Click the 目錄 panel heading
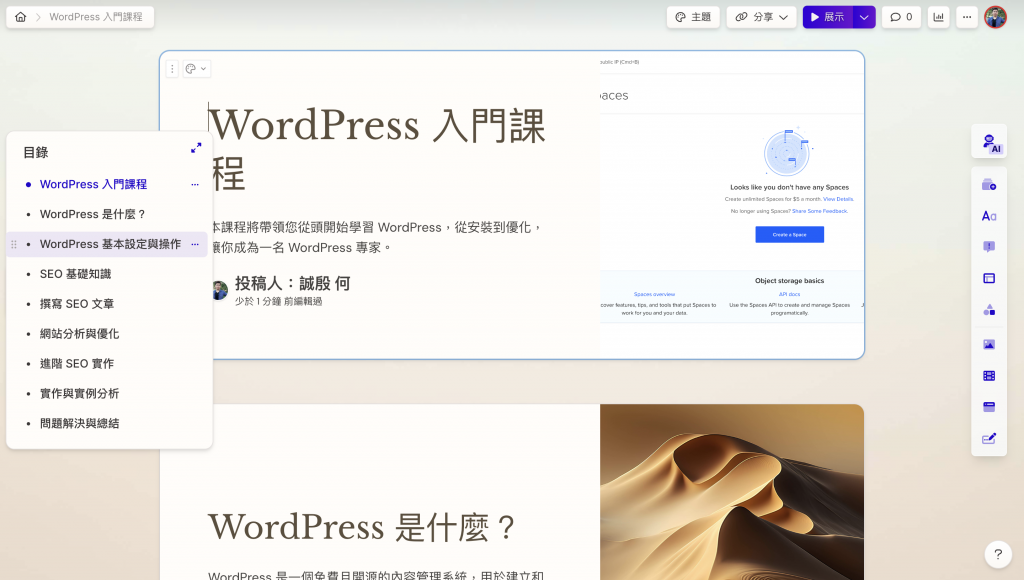 36,153
